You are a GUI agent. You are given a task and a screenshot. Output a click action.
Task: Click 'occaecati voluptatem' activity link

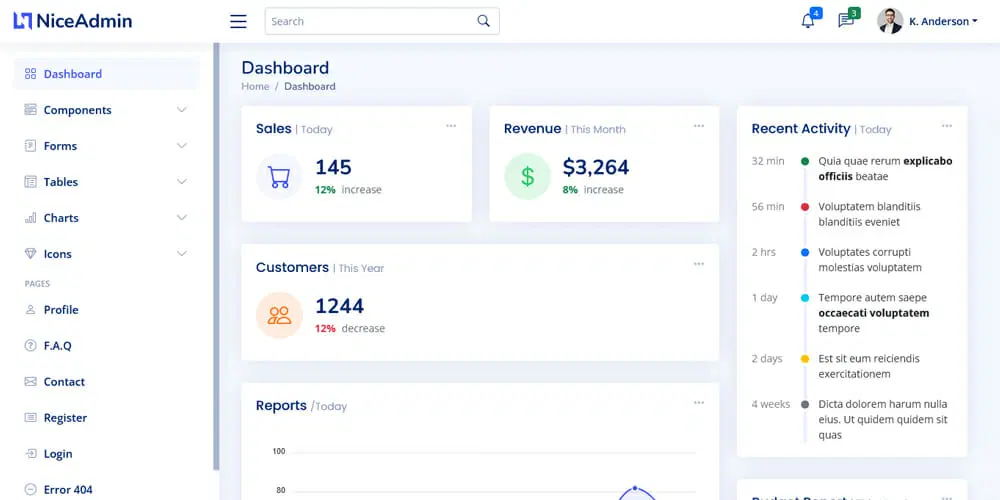tap(874, 313)
